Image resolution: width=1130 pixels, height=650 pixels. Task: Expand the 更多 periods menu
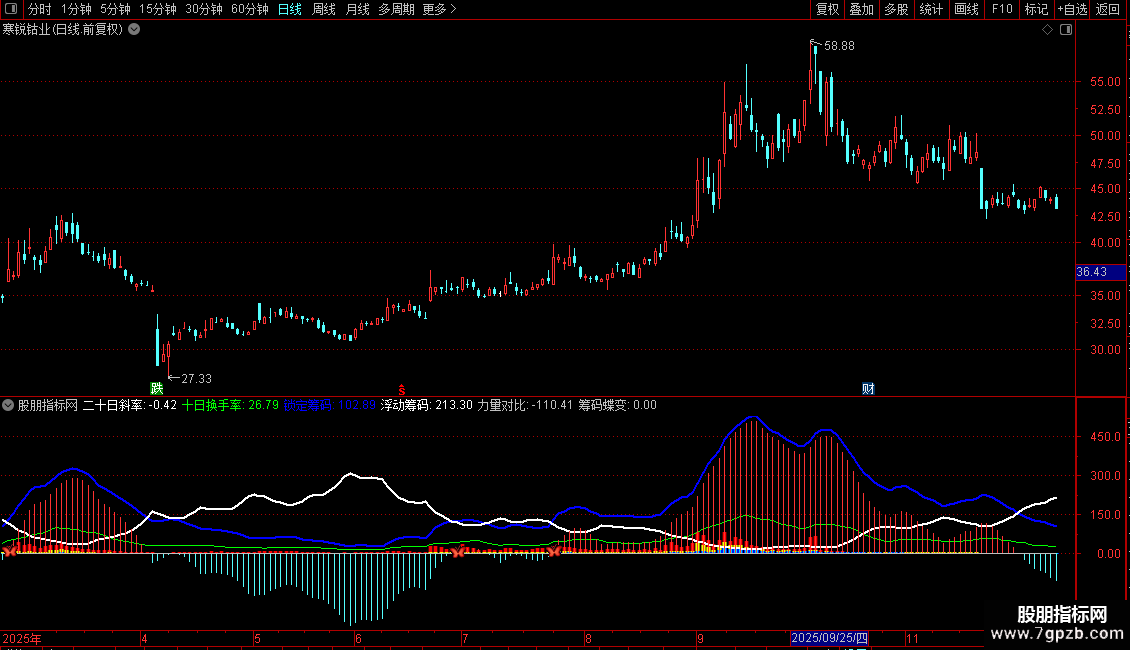point(439,9)
